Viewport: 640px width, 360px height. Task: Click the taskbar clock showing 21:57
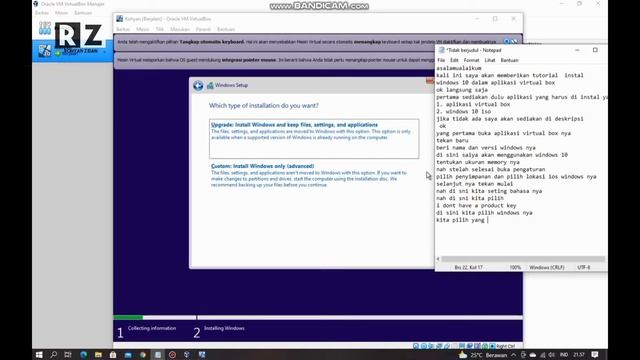pos(579,355)
